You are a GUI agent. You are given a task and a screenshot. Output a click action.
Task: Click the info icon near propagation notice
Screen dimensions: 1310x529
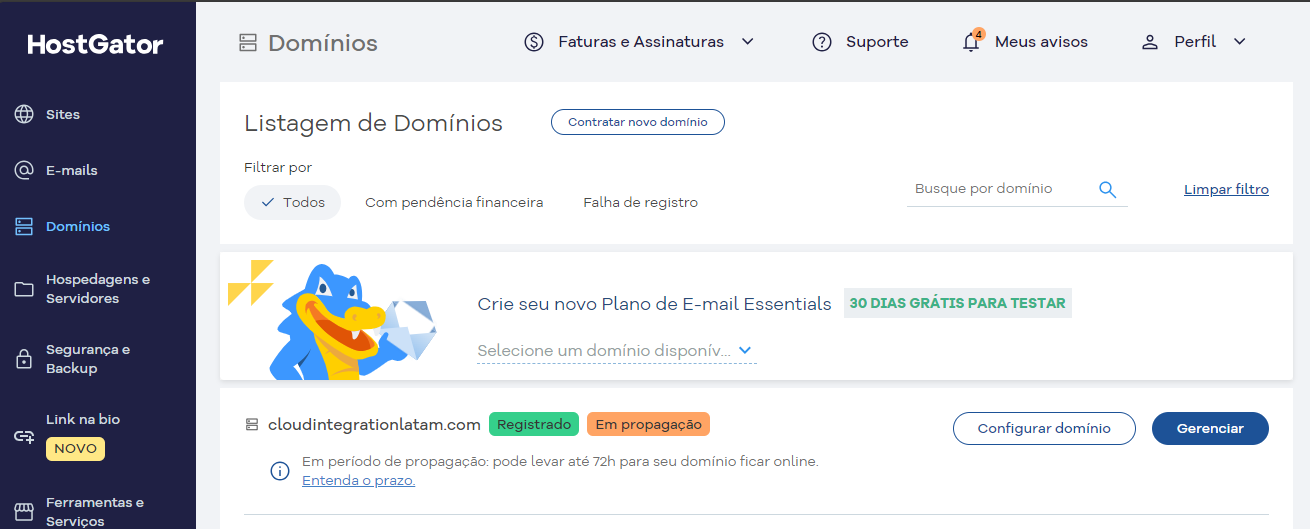click(x=281, y=471)
